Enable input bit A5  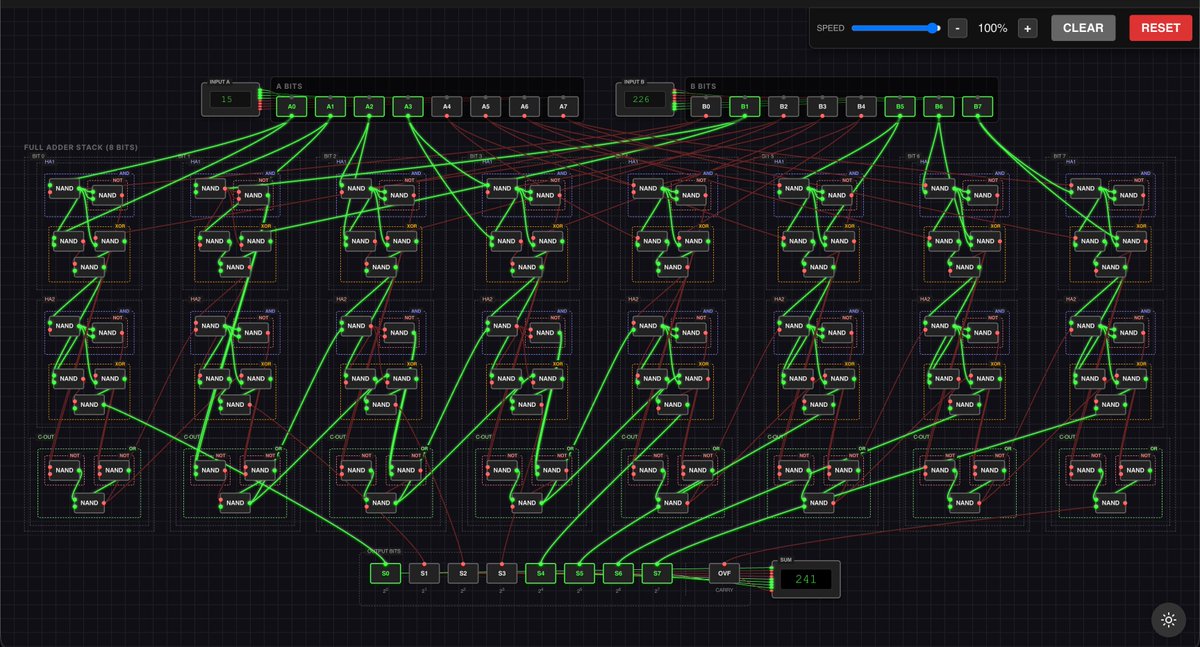[486, 106]
